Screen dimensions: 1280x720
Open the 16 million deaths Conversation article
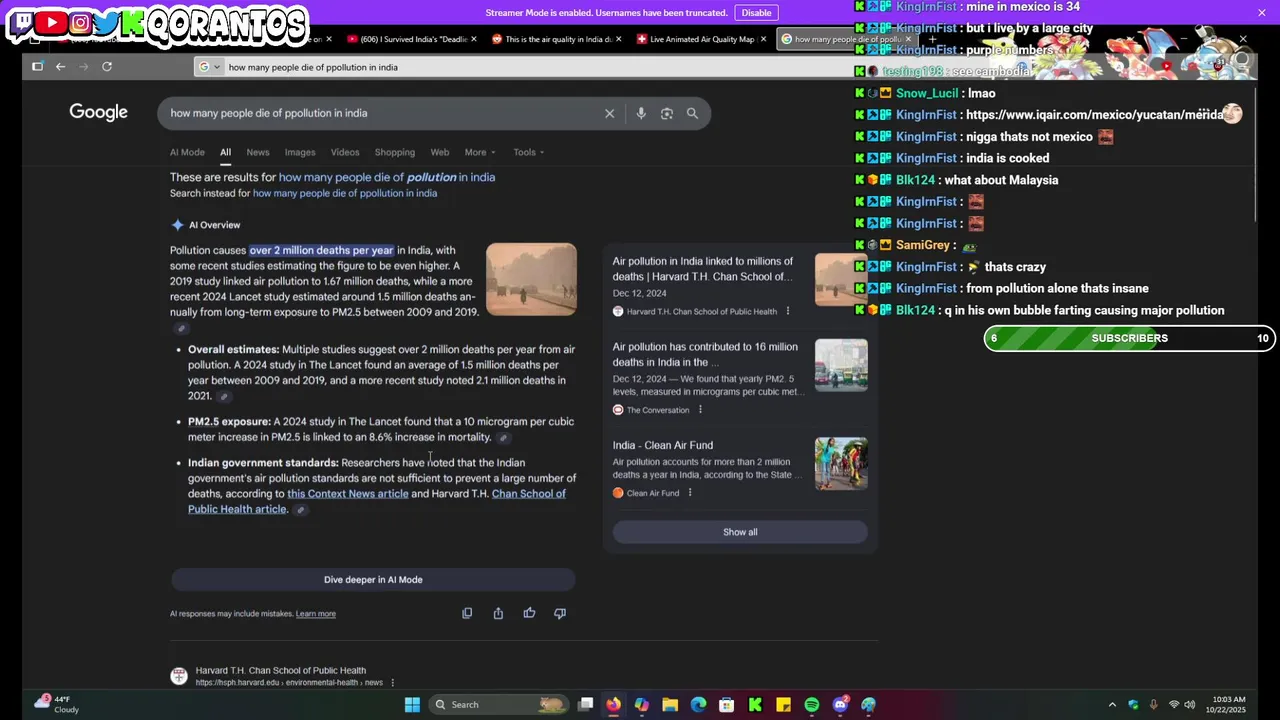pyautogui.click(x=705, y=354)
